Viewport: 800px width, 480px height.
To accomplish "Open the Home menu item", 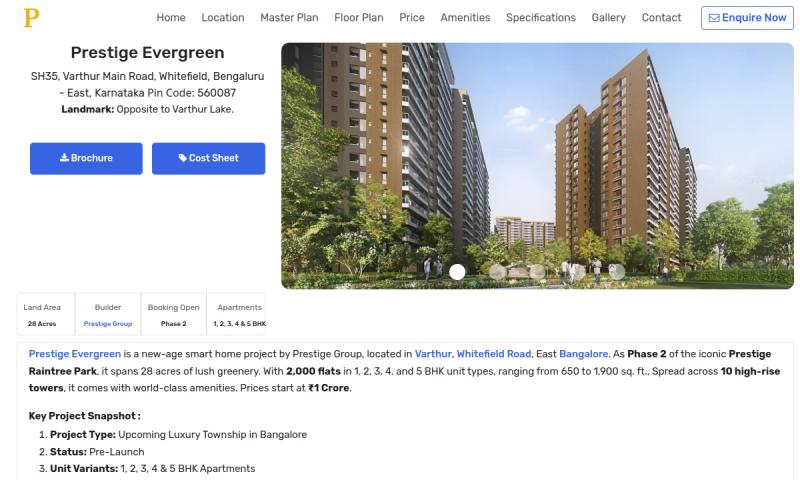I will [x=171, y=18].
